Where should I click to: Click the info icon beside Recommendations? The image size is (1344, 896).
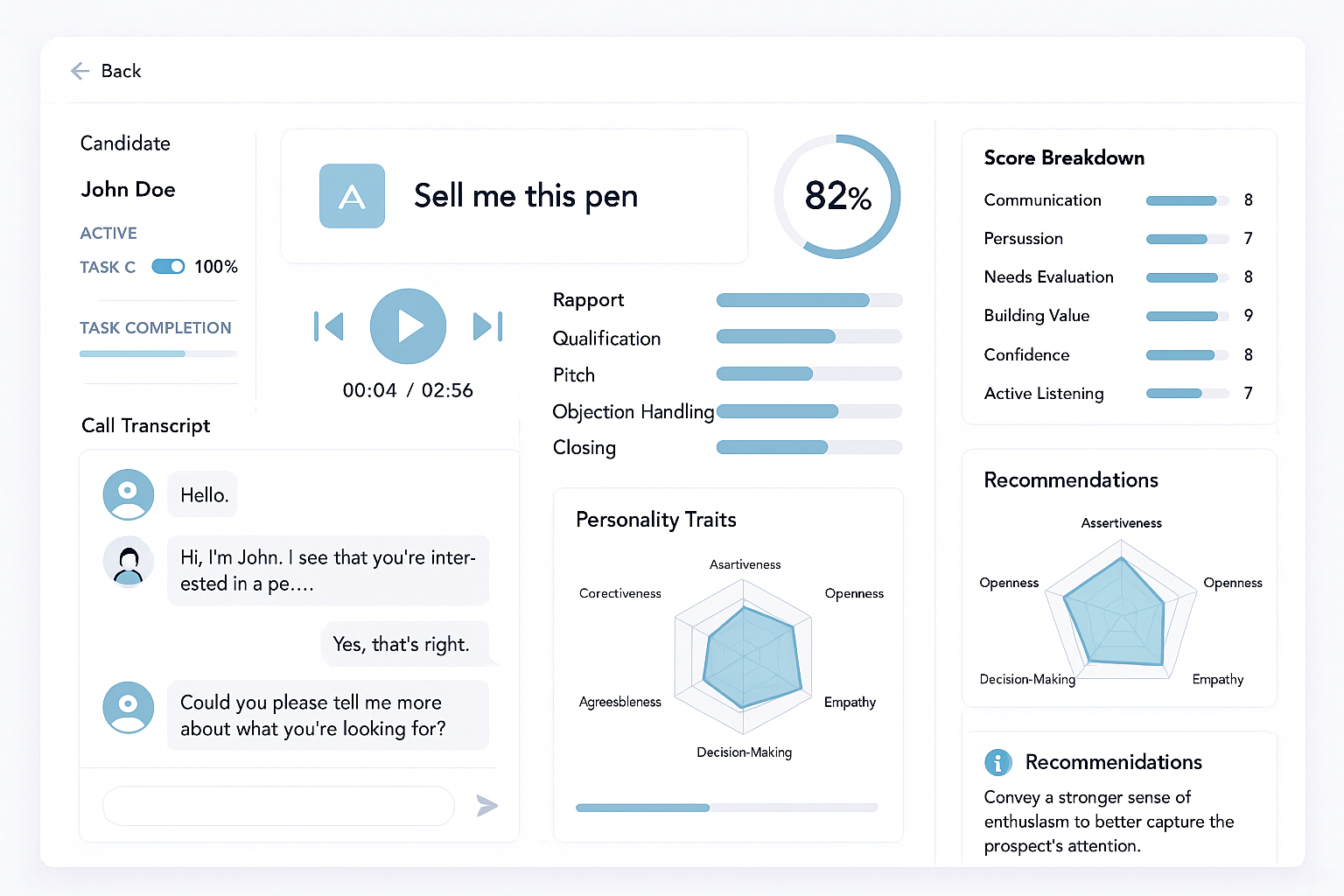click(x=998, y=762)
